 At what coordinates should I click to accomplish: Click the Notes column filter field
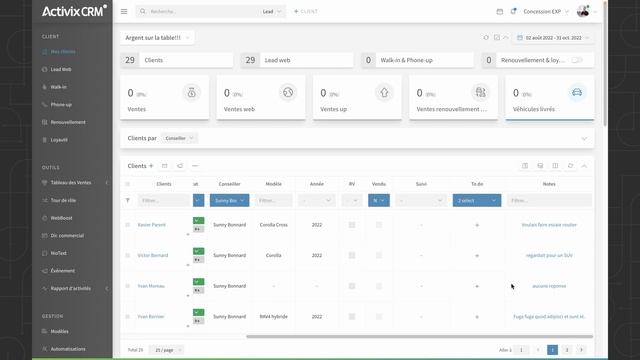pyautogui.click(x=549, y=200)
